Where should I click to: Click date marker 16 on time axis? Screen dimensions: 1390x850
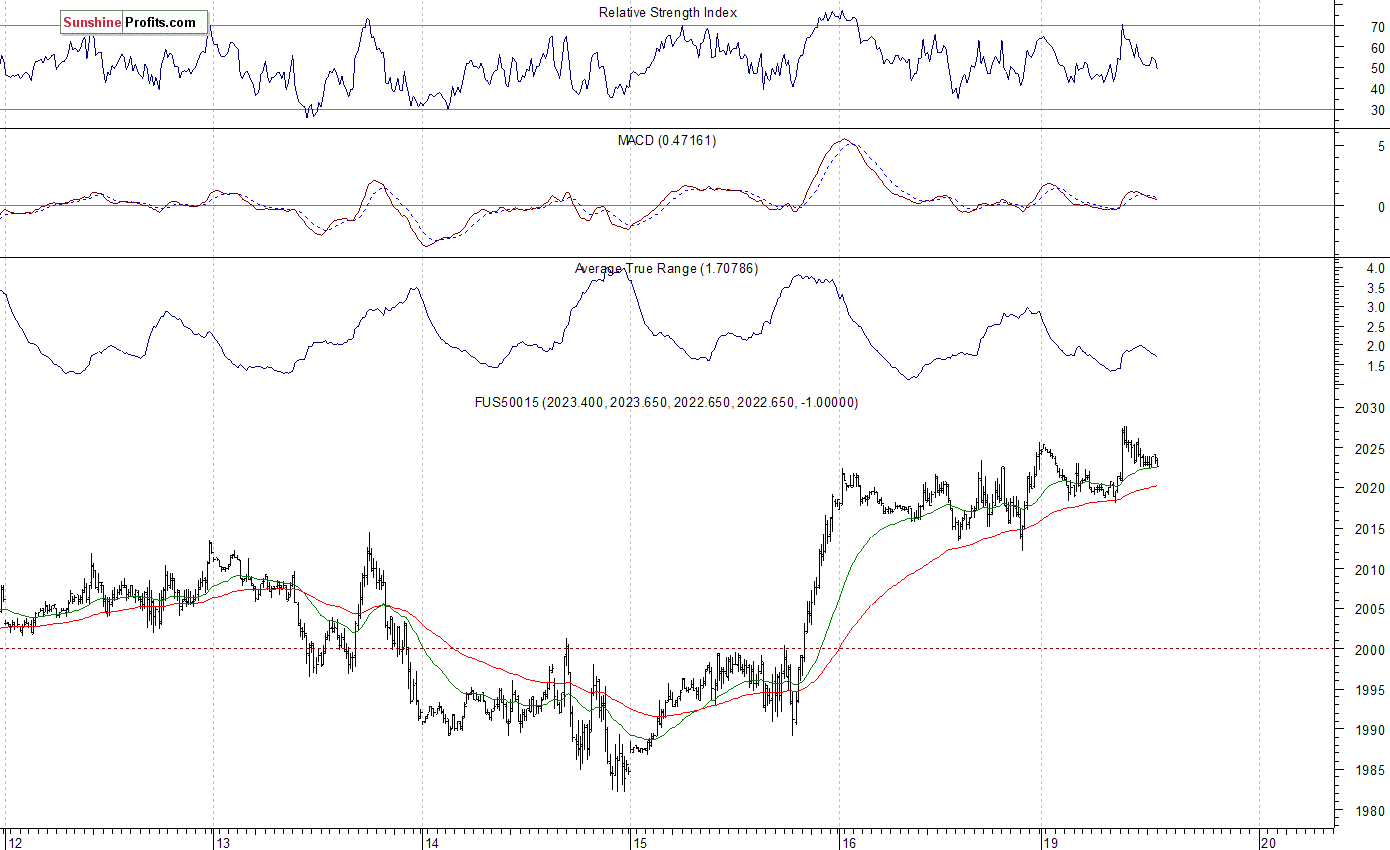(x=849, y=842)
